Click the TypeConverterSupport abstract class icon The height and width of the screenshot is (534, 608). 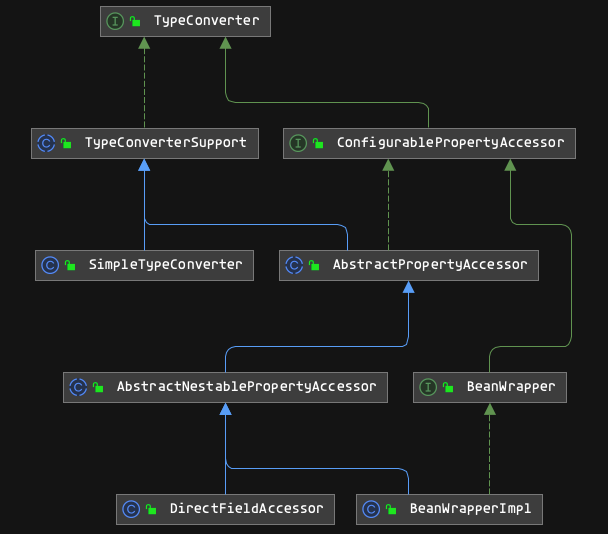[x=46, y=143]
